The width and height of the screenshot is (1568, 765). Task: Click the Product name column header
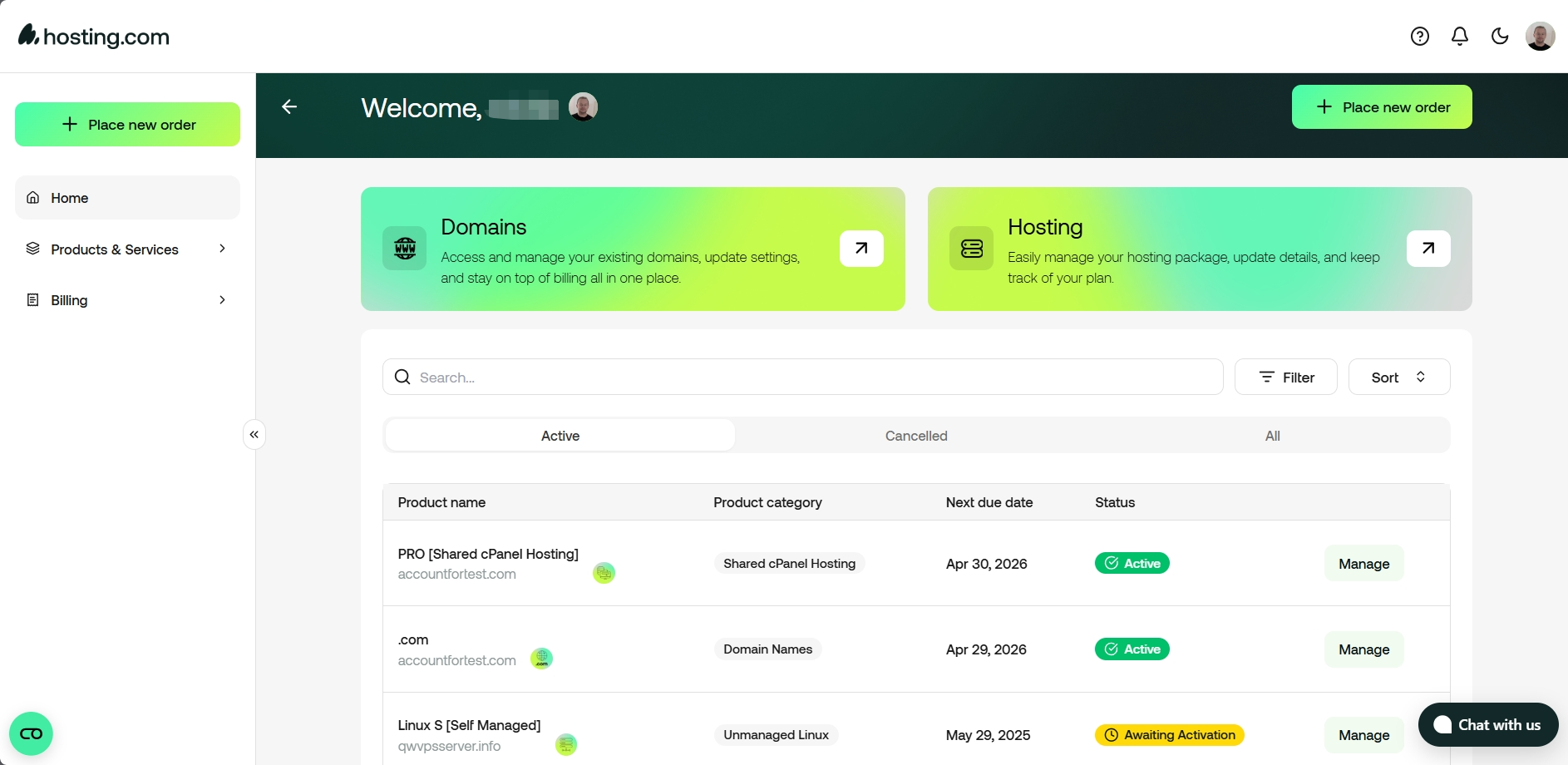(441, 502)
